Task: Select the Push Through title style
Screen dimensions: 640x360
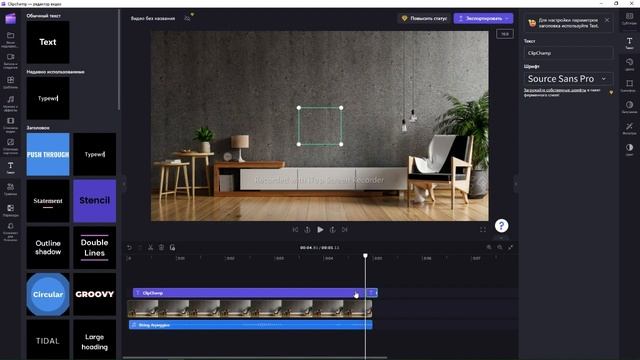Action: [48, 154]
